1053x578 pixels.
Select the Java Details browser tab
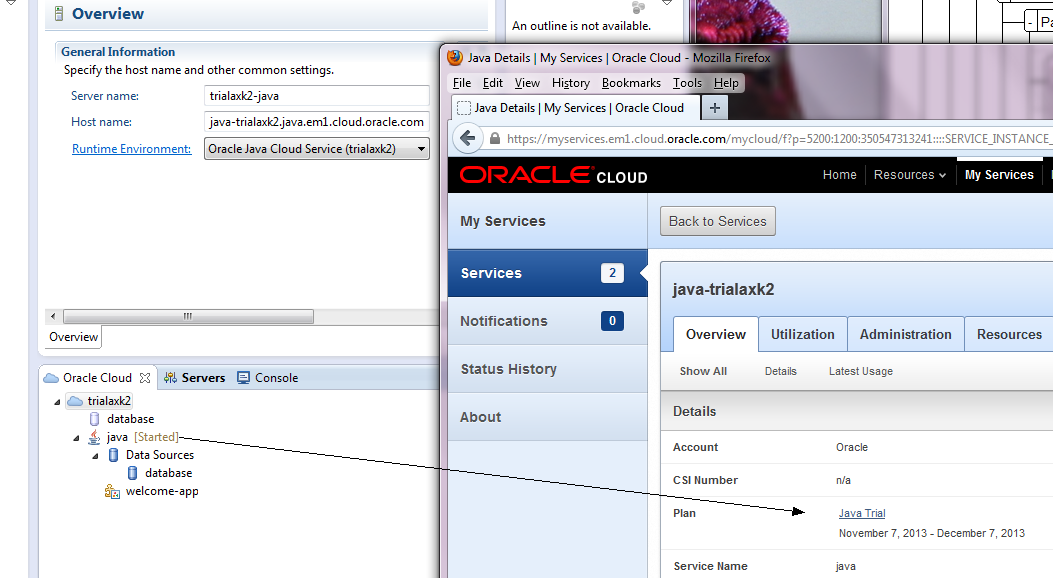tap(575, 107)
